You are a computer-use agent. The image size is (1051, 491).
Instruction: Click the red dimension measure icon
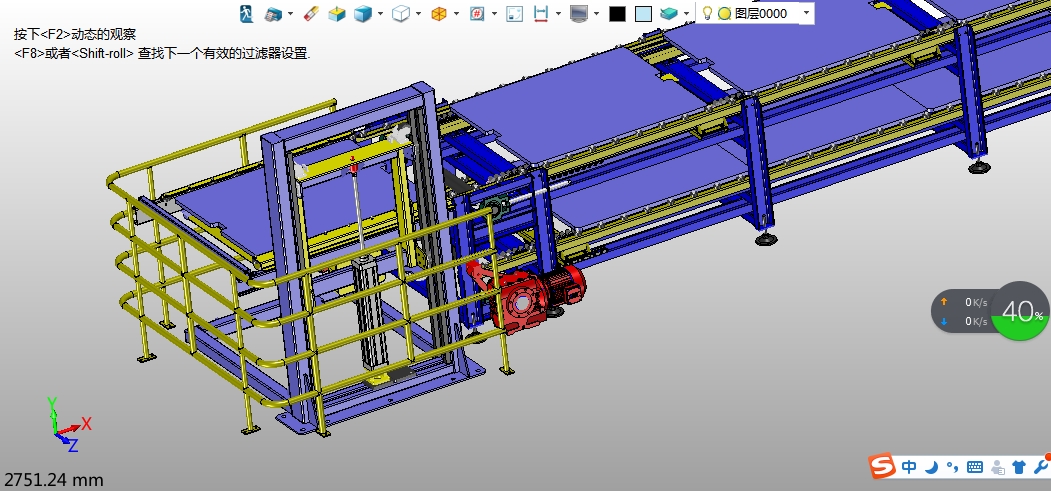[x=542, y=14]
